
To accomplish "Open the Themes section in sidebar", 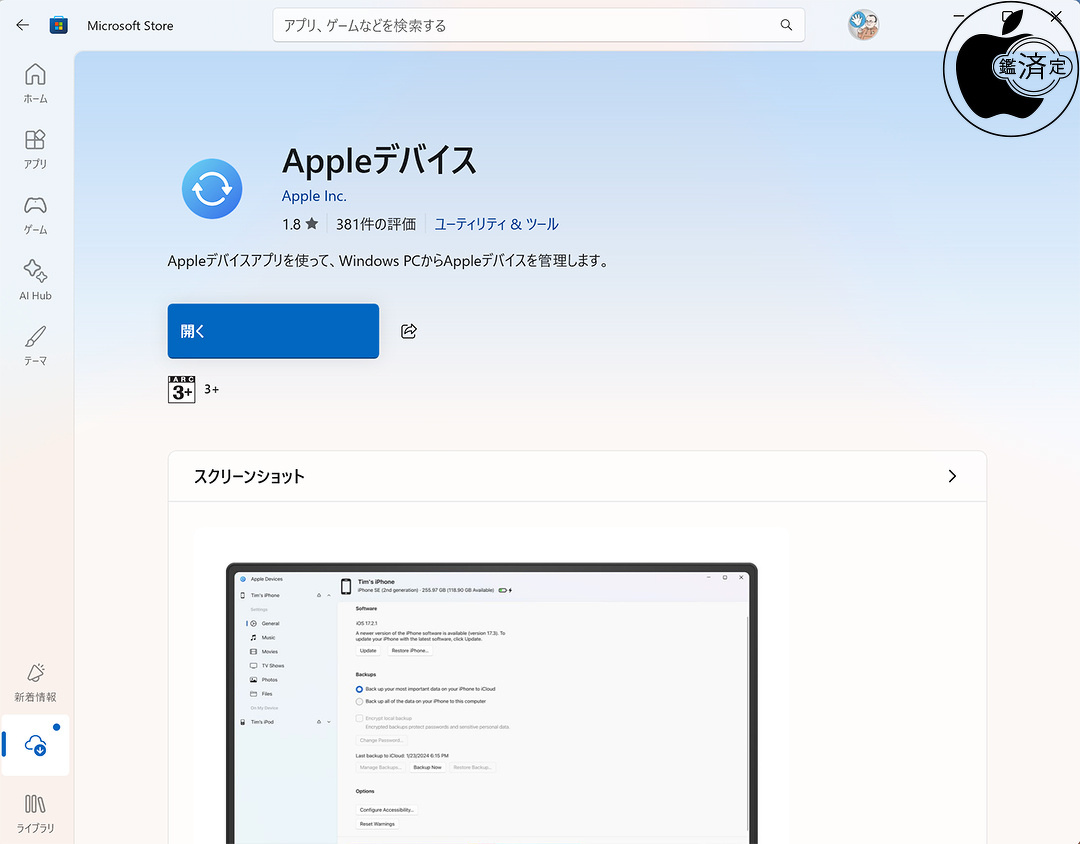I will 35,345.
